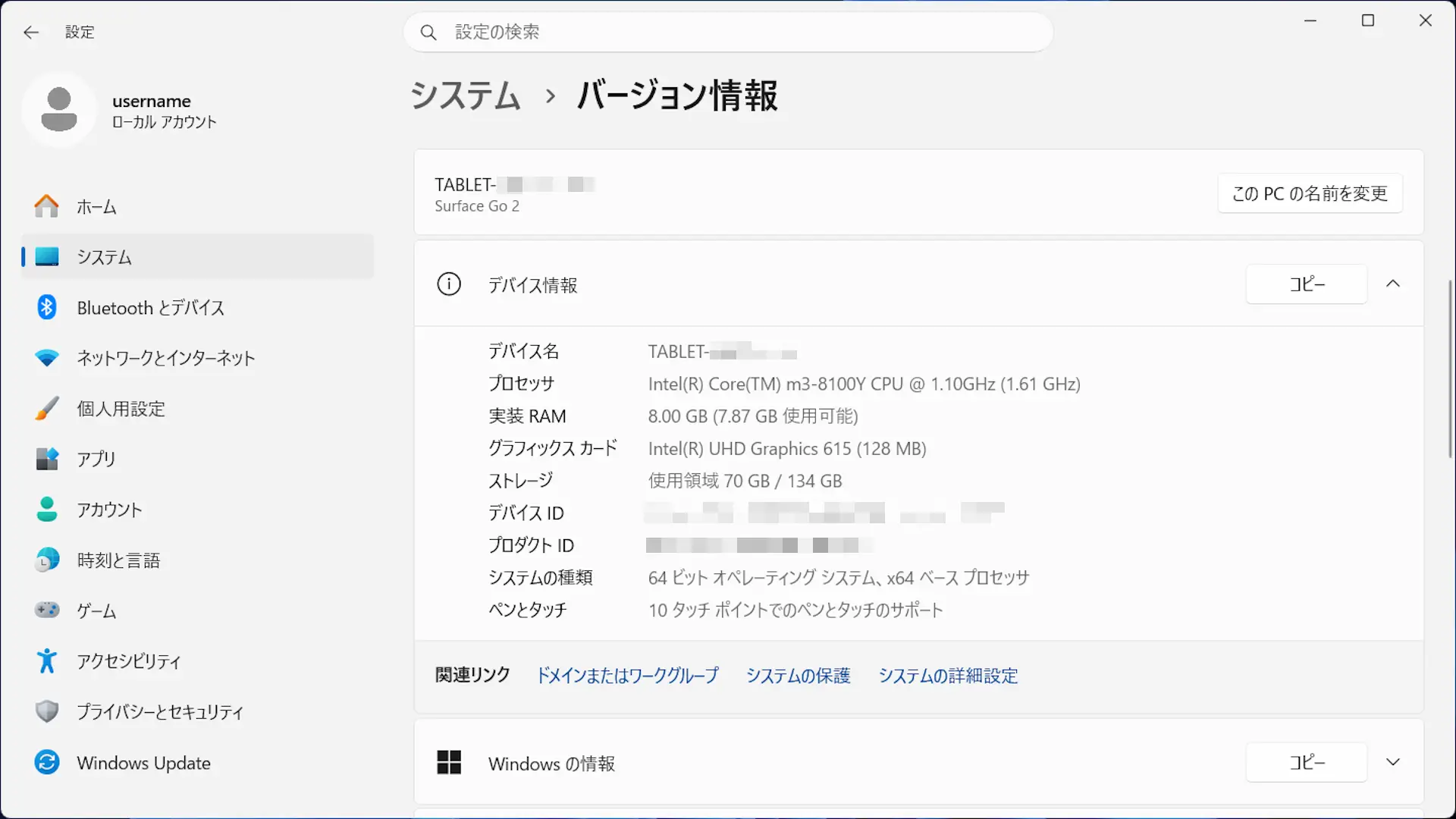Image resolution: width=1456 pixels, height=819 pixels.
Task: Click the システムの種類 label
Action: (x=540, y=578)
